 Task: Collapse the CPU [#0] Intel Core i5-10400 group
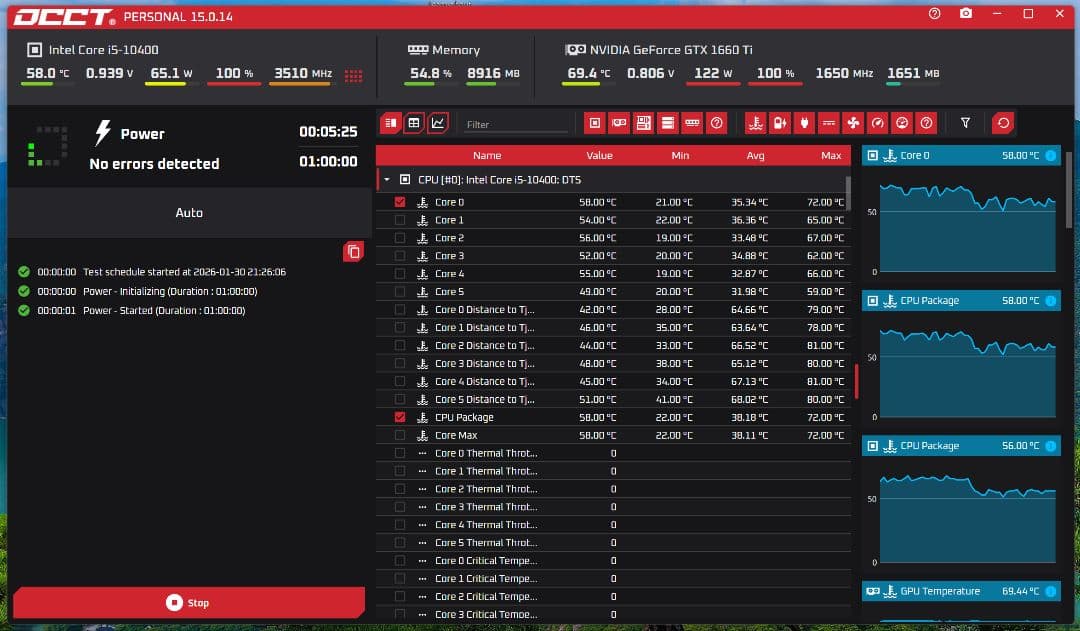click(x=386, y=180)
